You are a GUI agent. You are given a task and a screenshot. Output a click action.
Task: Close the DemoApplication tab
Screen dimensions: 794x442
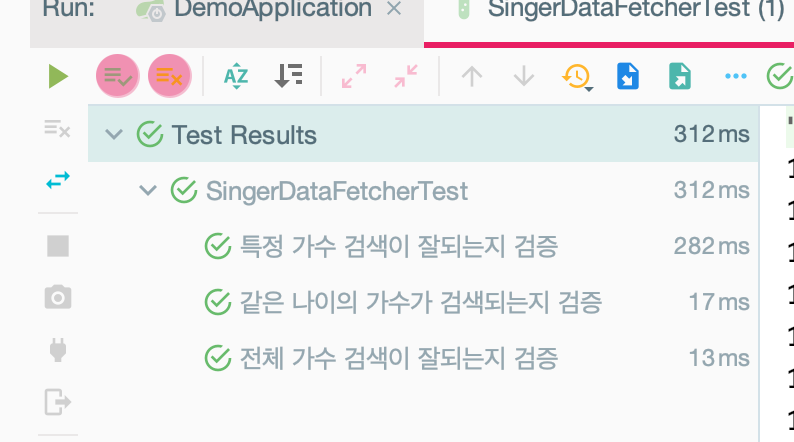pyautogui.click(x=394, y=9)
